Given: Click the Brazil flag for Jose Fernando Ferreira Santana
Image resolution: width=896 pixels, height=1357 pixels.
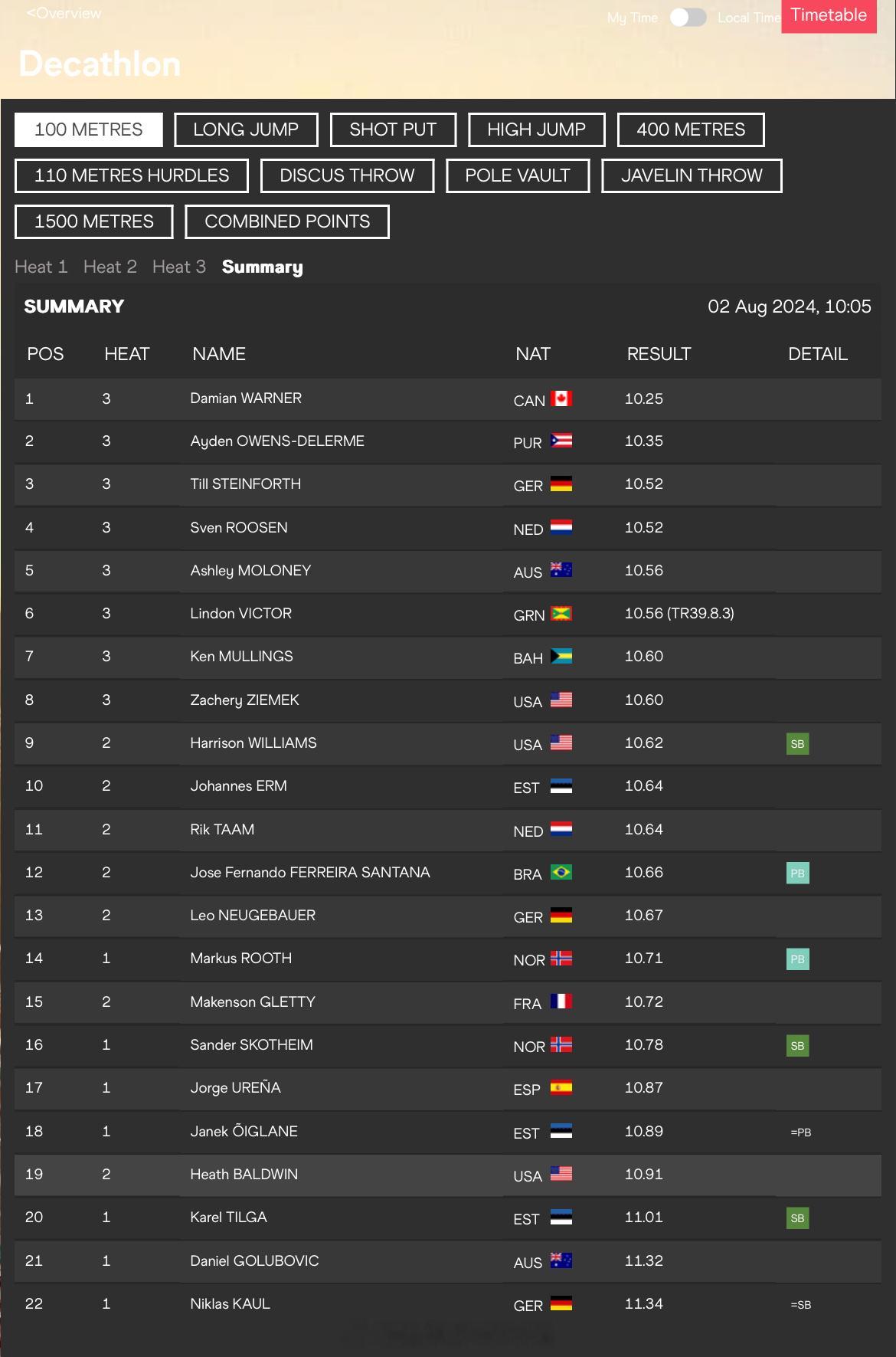Looking at the screenshot, I should coord(561,872).
